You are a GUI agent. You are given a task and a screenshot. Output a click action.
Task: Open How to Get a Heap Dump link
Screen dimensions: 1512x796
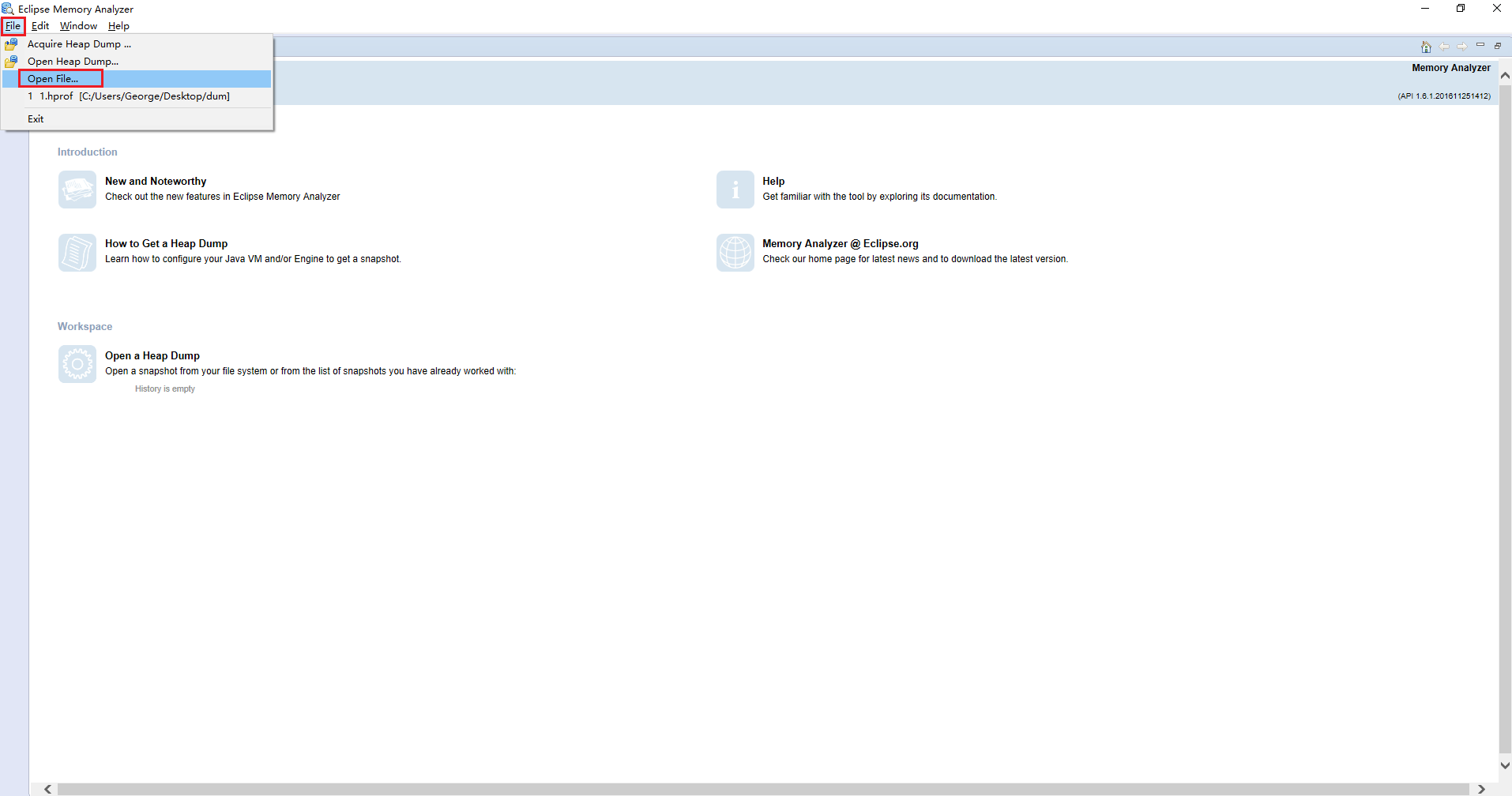coord(167,244)
